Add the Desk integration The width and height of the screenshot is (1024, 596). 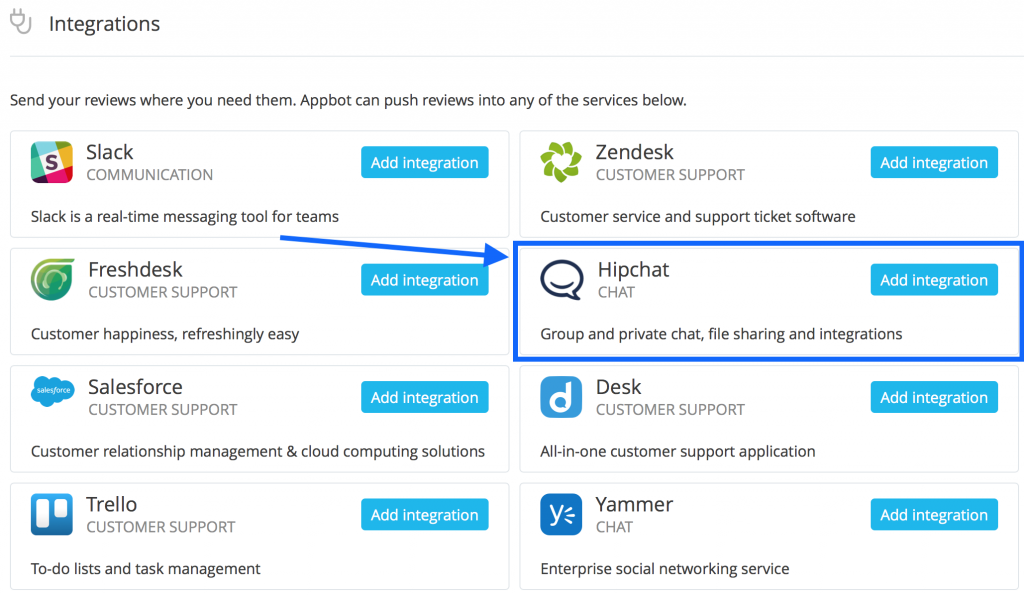tap(934, 397)
